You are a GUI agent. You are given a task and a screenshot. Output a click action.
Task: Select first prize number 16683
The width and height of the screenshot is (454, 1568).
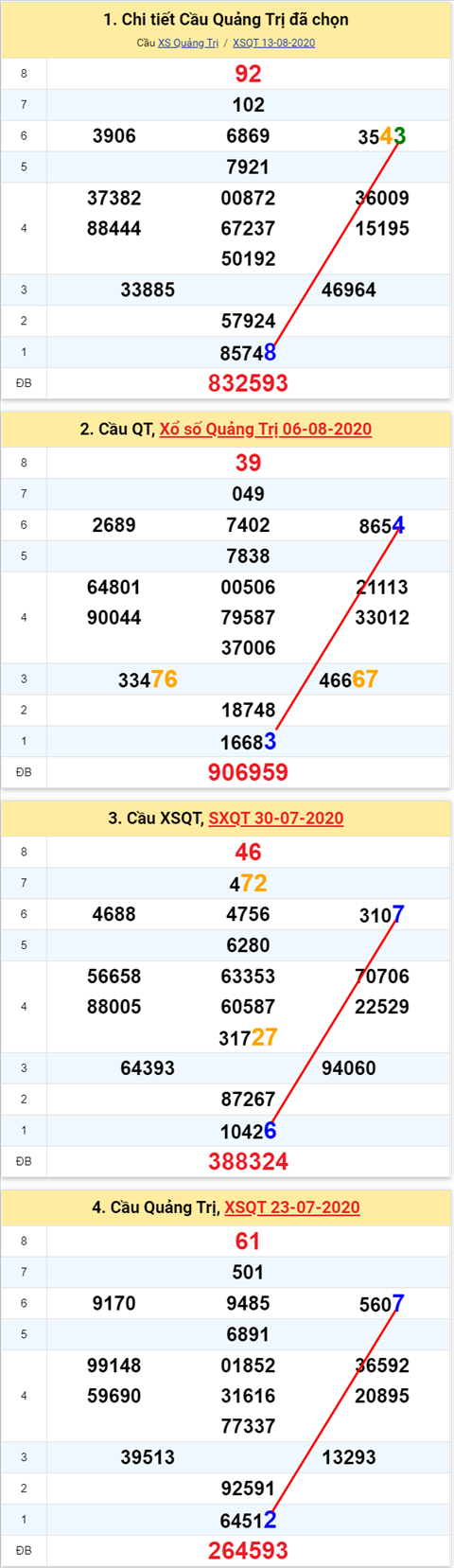click(x=248, y=741)
